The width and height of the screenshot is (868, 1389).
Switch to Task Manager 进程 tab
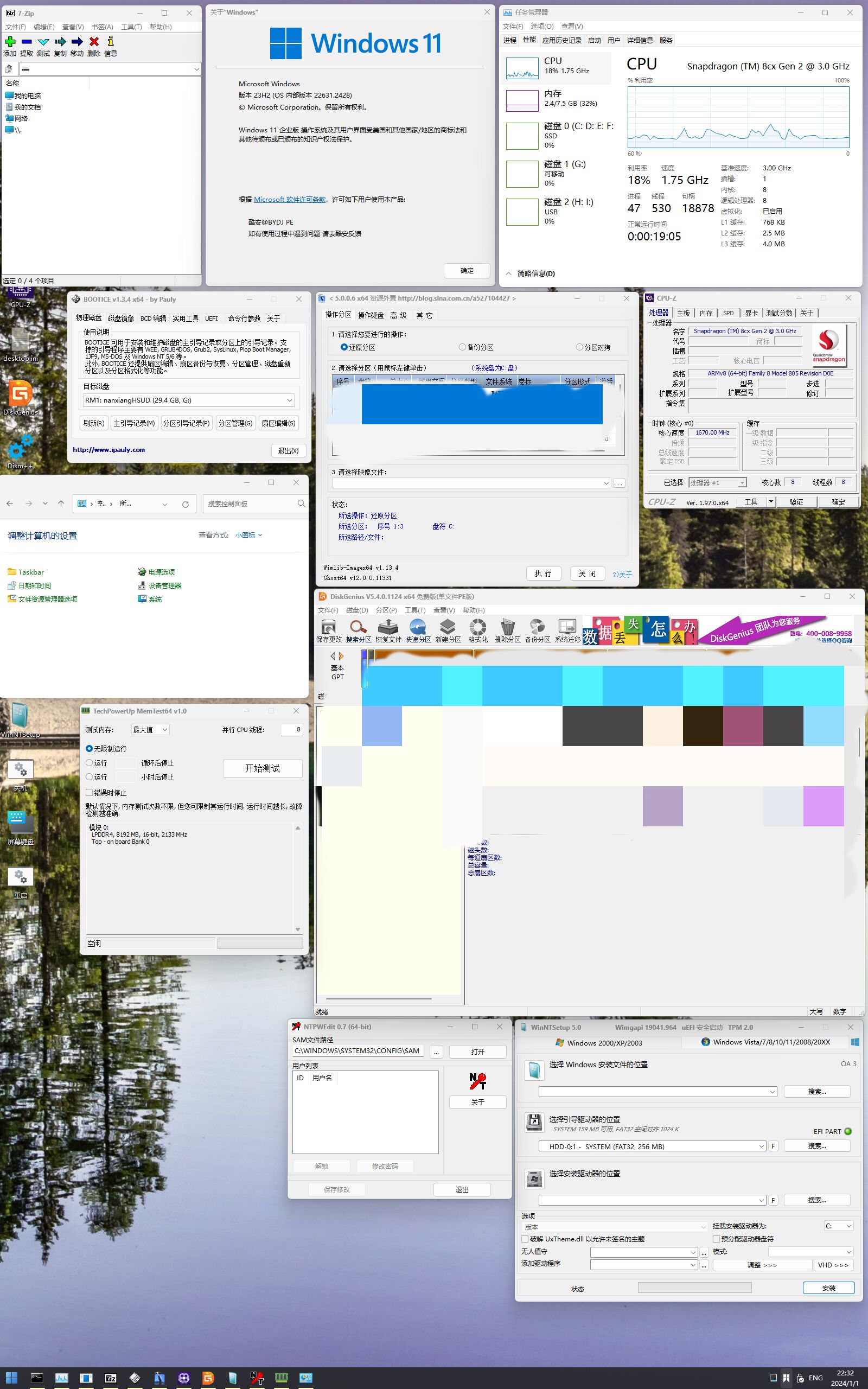[x=510, y=40]
